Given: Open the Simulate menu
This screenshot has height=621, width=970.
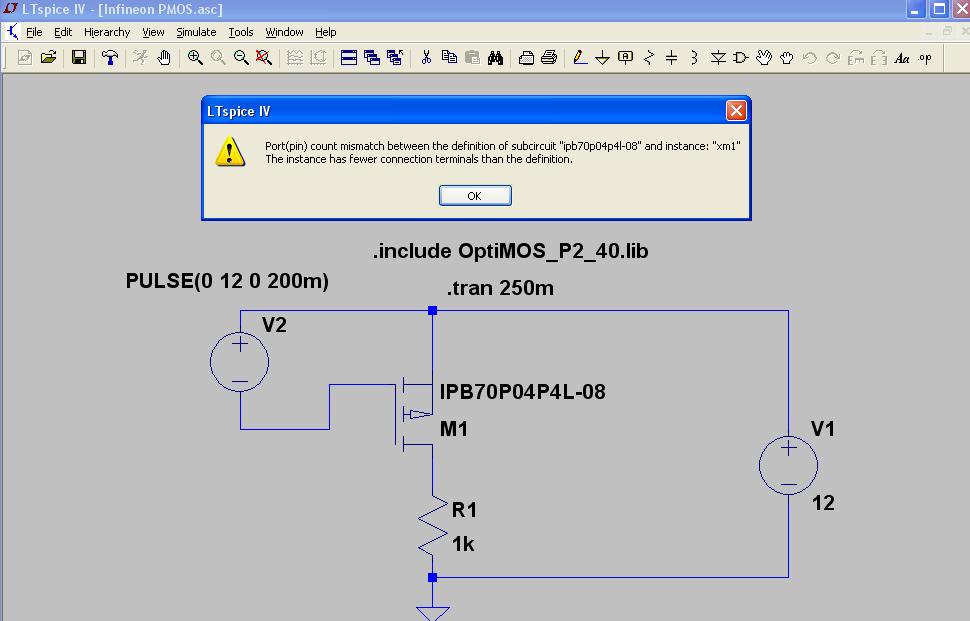Looking at the screenshot, I should (196, 32).
